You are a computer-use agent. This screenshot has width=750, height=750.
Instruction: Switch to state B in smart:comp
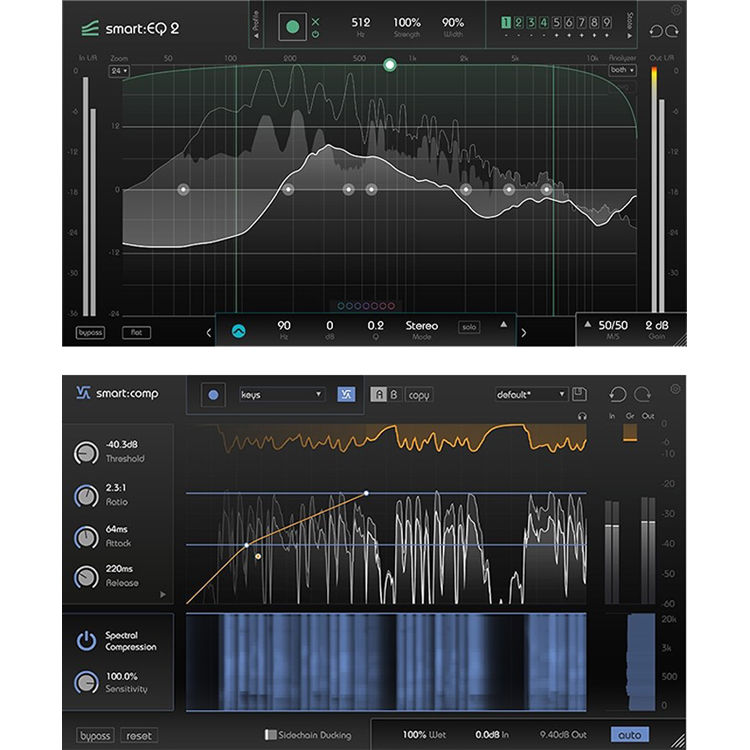click(394, 395)
